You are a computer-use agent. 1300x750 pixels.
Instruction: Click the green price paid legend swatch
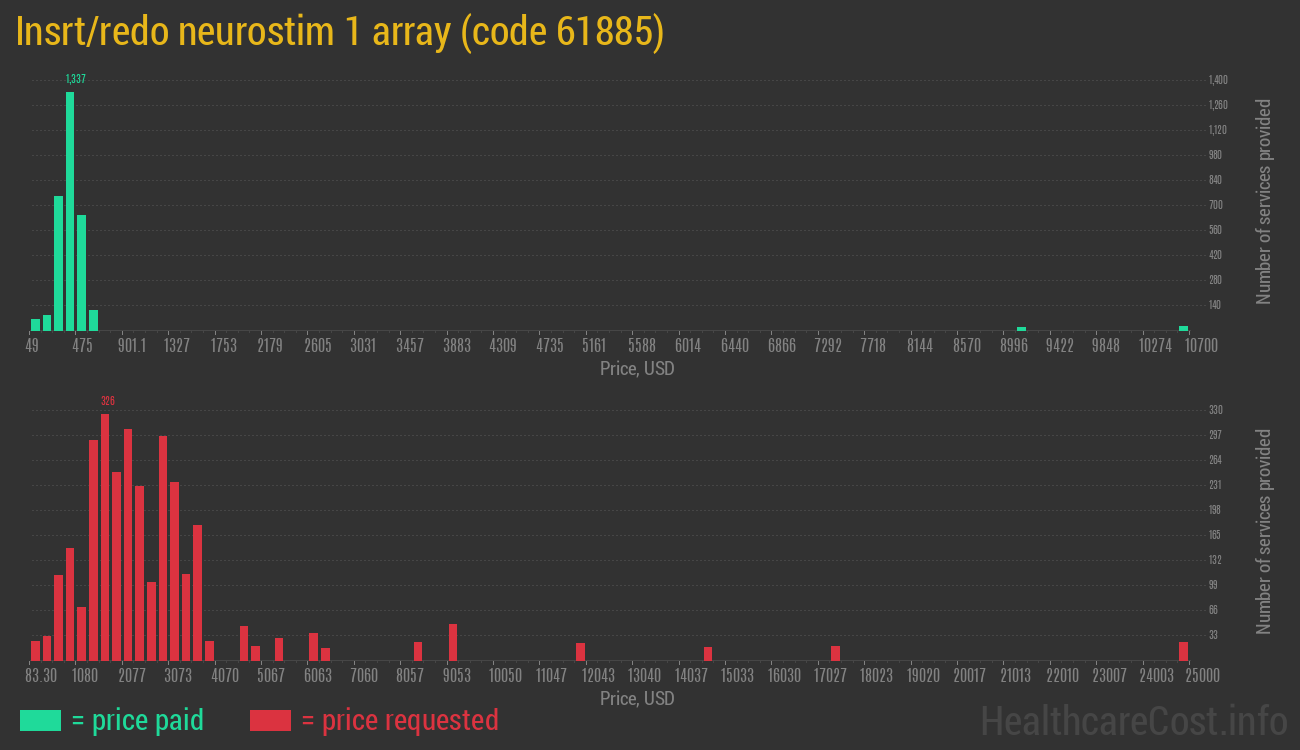[40, 720]
